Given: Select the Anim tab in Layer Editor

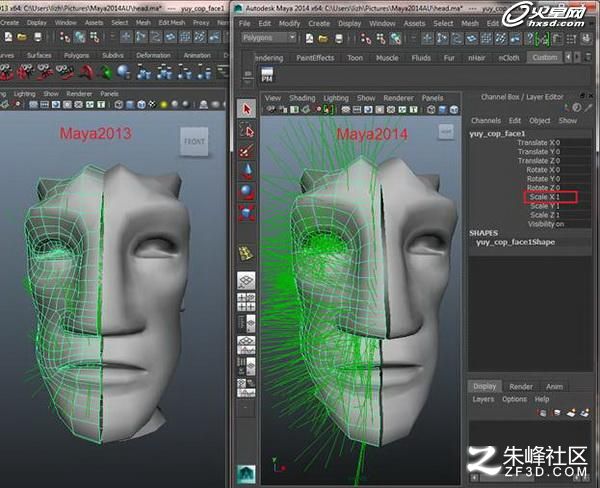Looking at the screenshot, I should coord(554,387).
